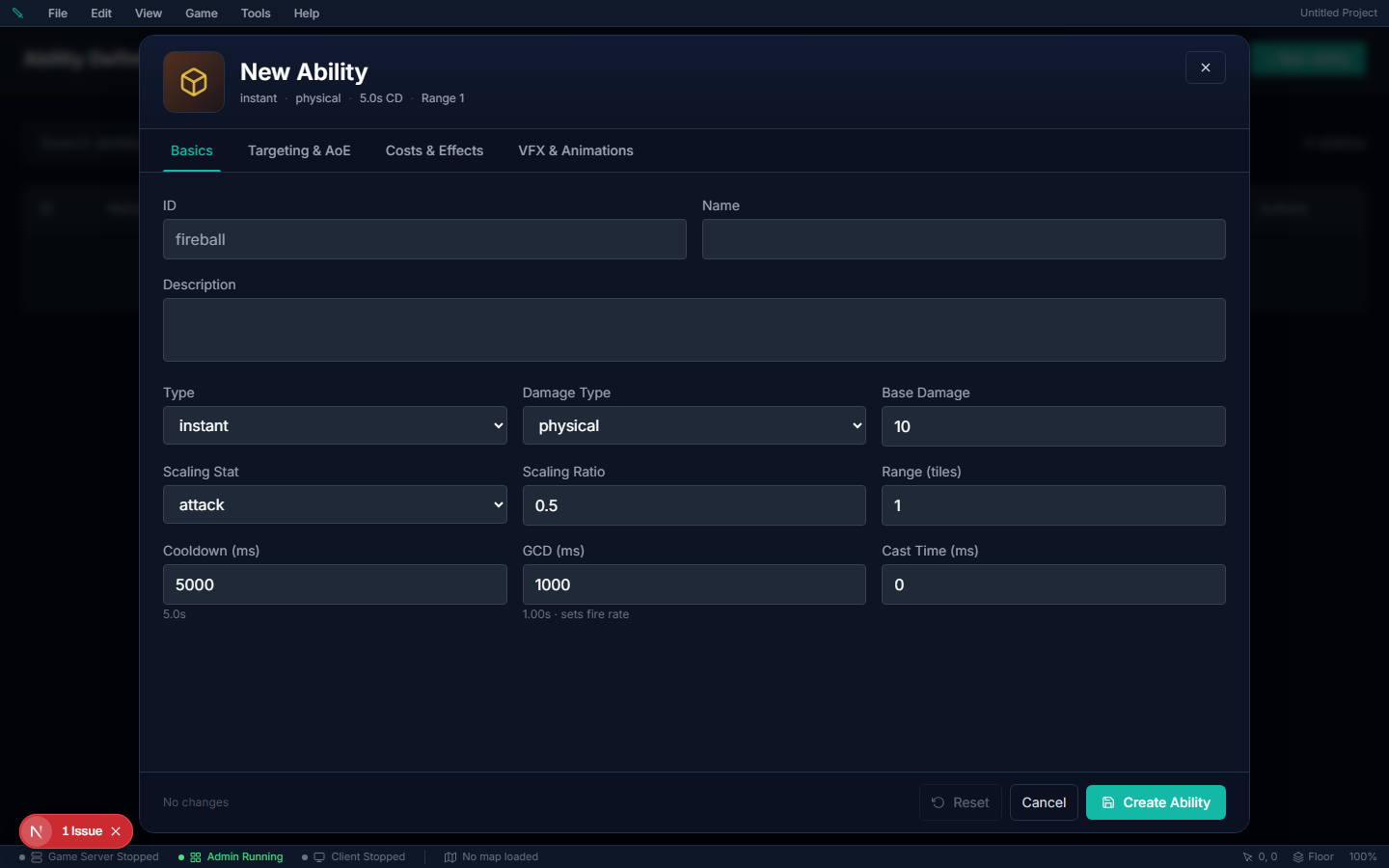Click the Client Stopped monitor icon

319,856
